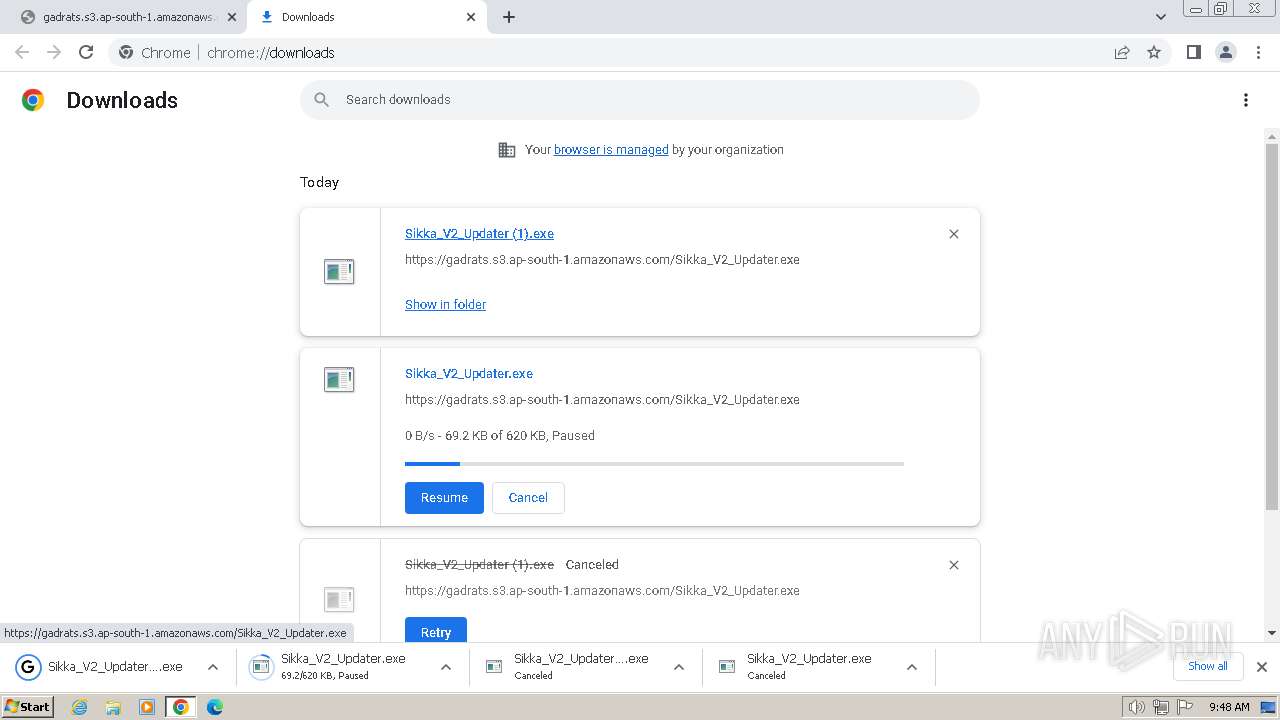The image size is (1280, 720).
Task: Remove the canceled download from the list
Action: (954, 565)
